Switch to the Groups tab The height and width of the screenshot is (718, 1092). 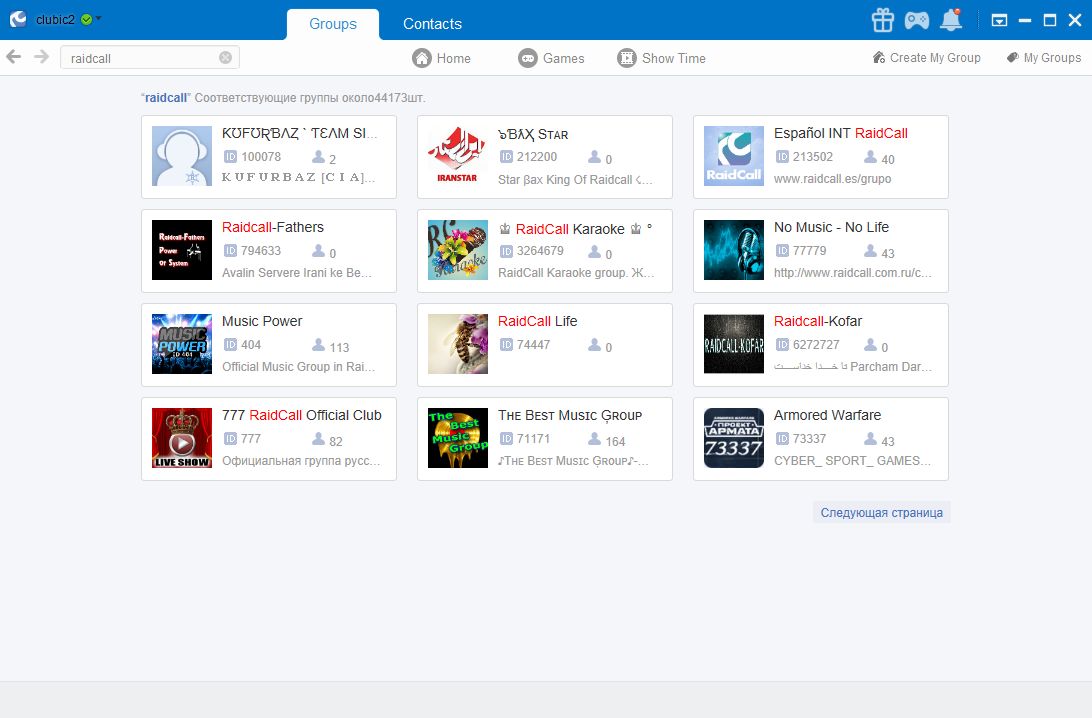[x=333, y=24]
